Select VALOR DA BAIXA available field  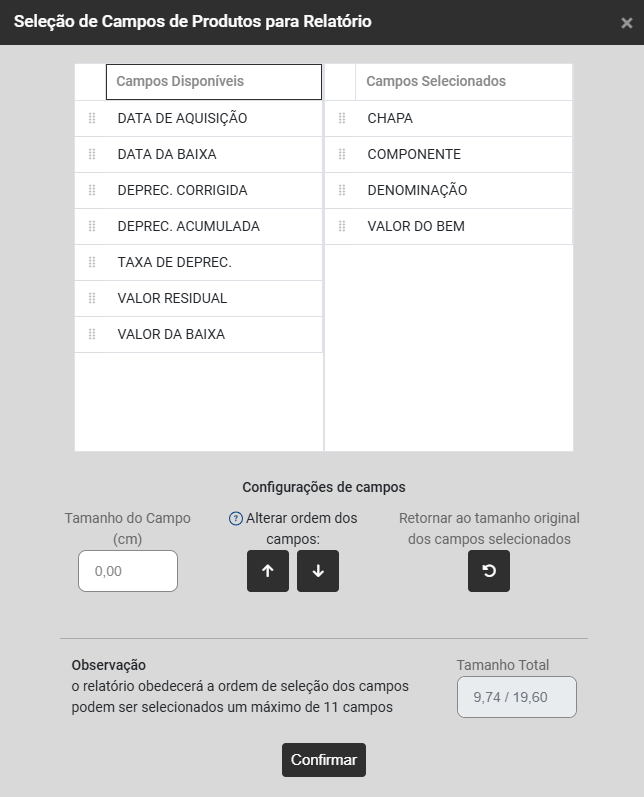click(171, 334)
